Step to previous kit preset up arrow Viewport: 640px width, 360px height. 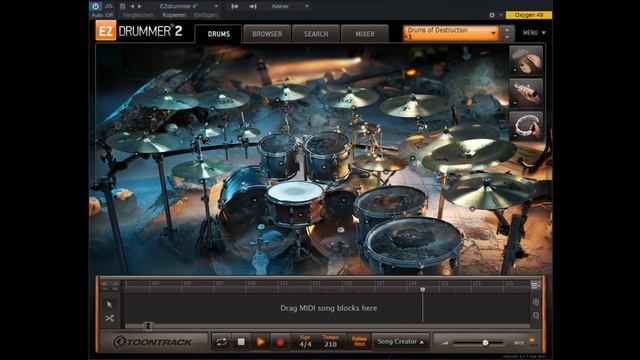(507, 29)
